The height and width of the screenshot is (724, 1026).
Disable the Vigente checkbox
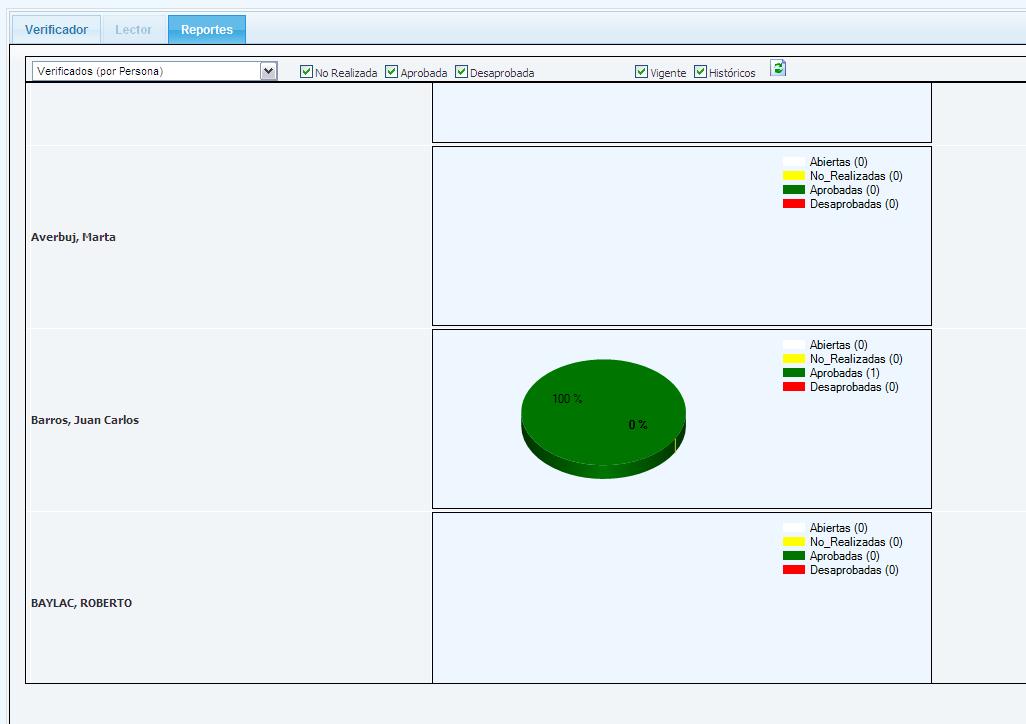(x=641, y=71)
